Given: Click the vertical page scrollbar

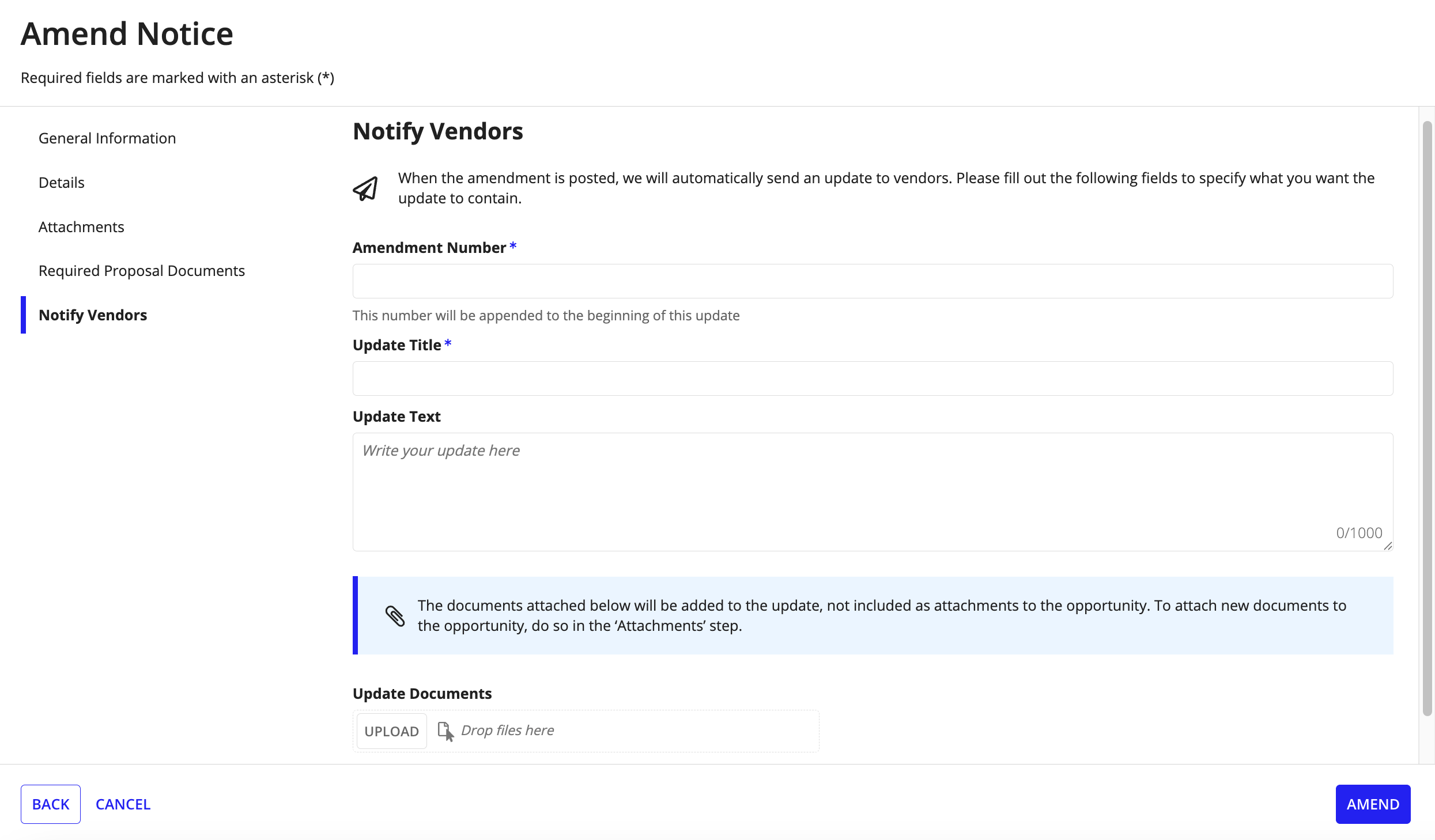Looking at the screenshot, I should (1427, 418).
